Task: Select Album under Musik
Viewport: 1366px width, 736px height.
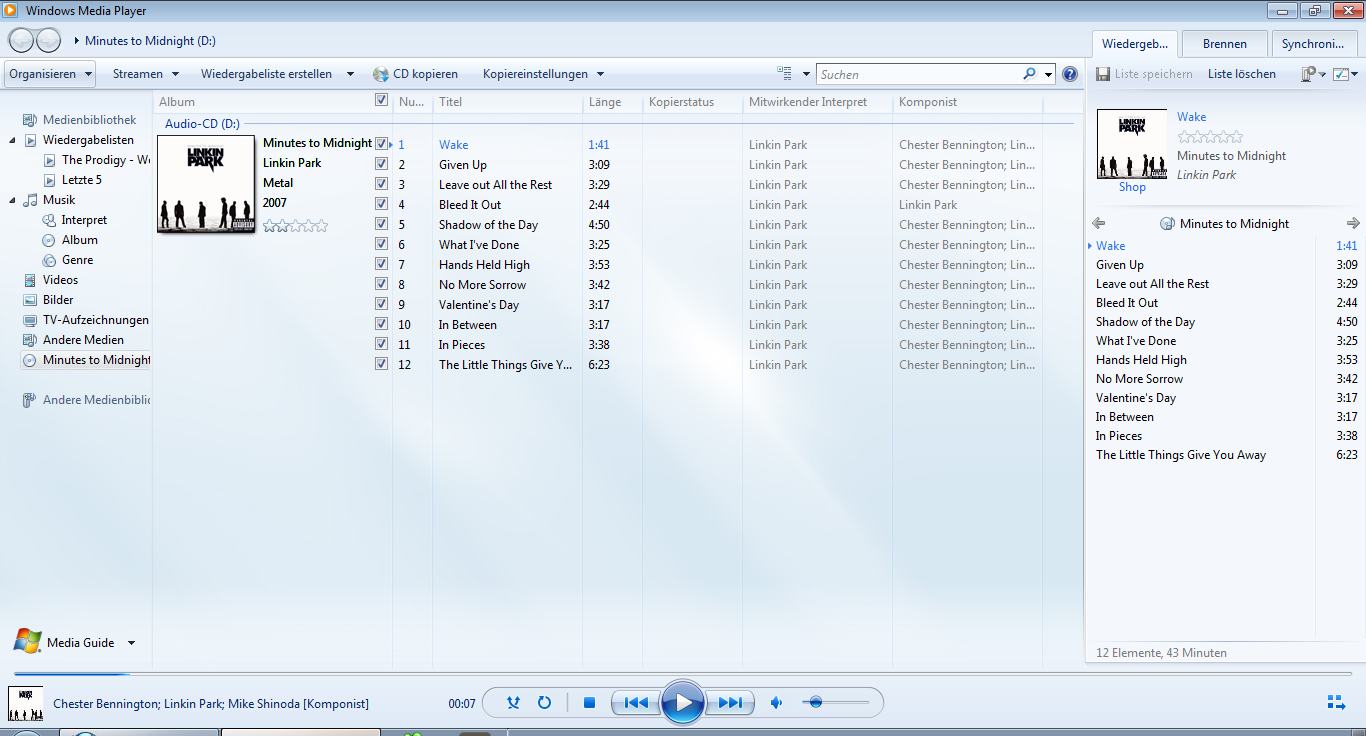Action: (80, 240)
